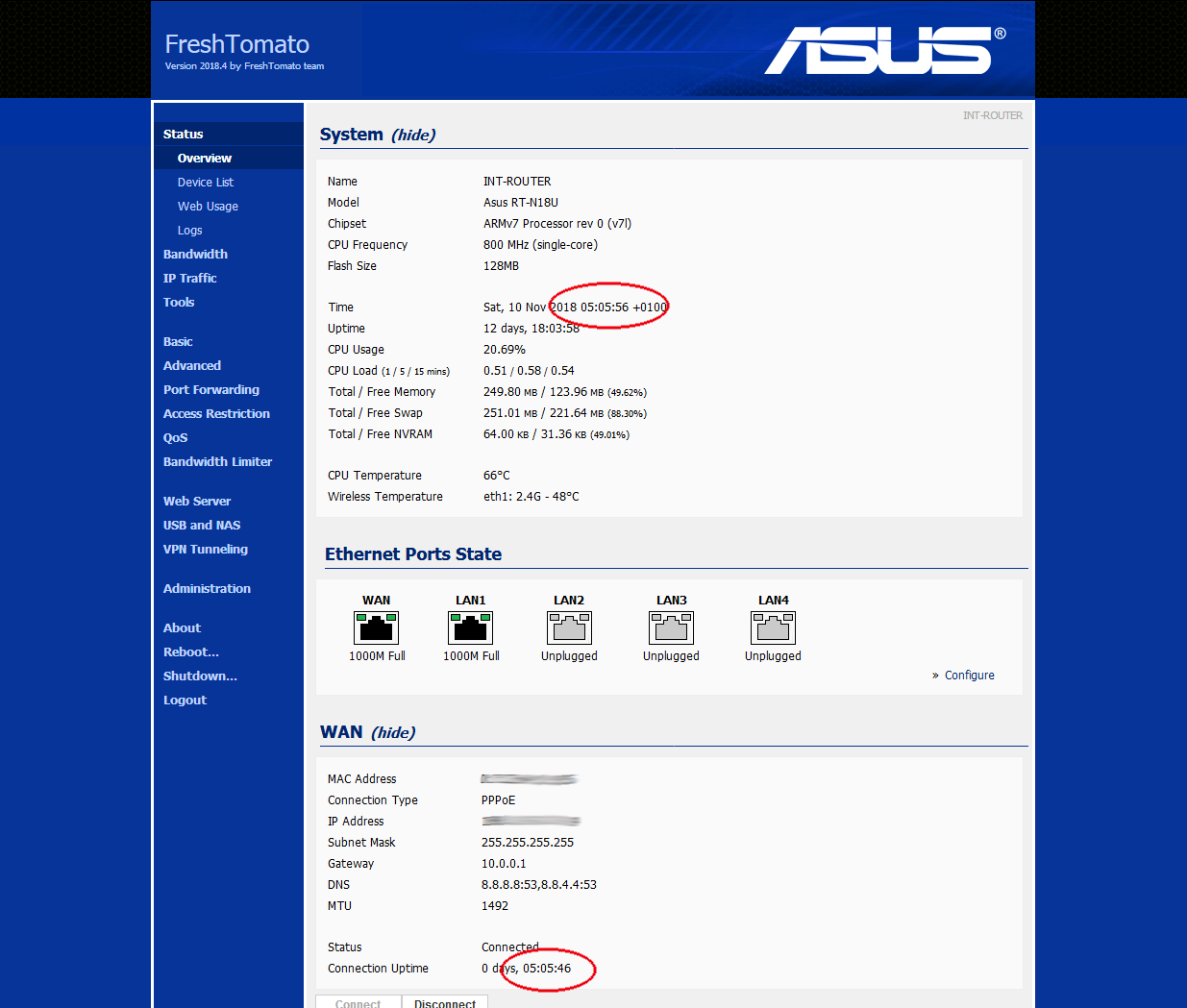The image size is (1187, 1008).
Task: Click the WAN ethernet port icon
Action: [x=377, y=628]
